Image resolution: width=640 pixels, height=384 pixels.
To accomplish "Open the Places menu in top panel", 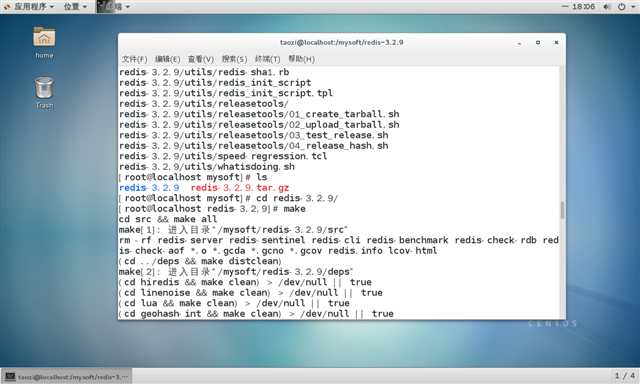I will (75, 7).
